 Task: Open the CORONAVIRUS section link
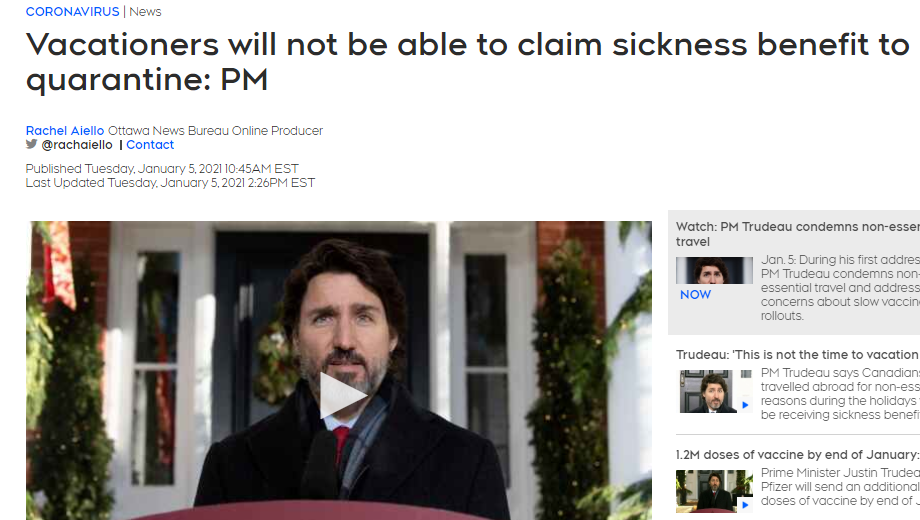click(72, 12)
